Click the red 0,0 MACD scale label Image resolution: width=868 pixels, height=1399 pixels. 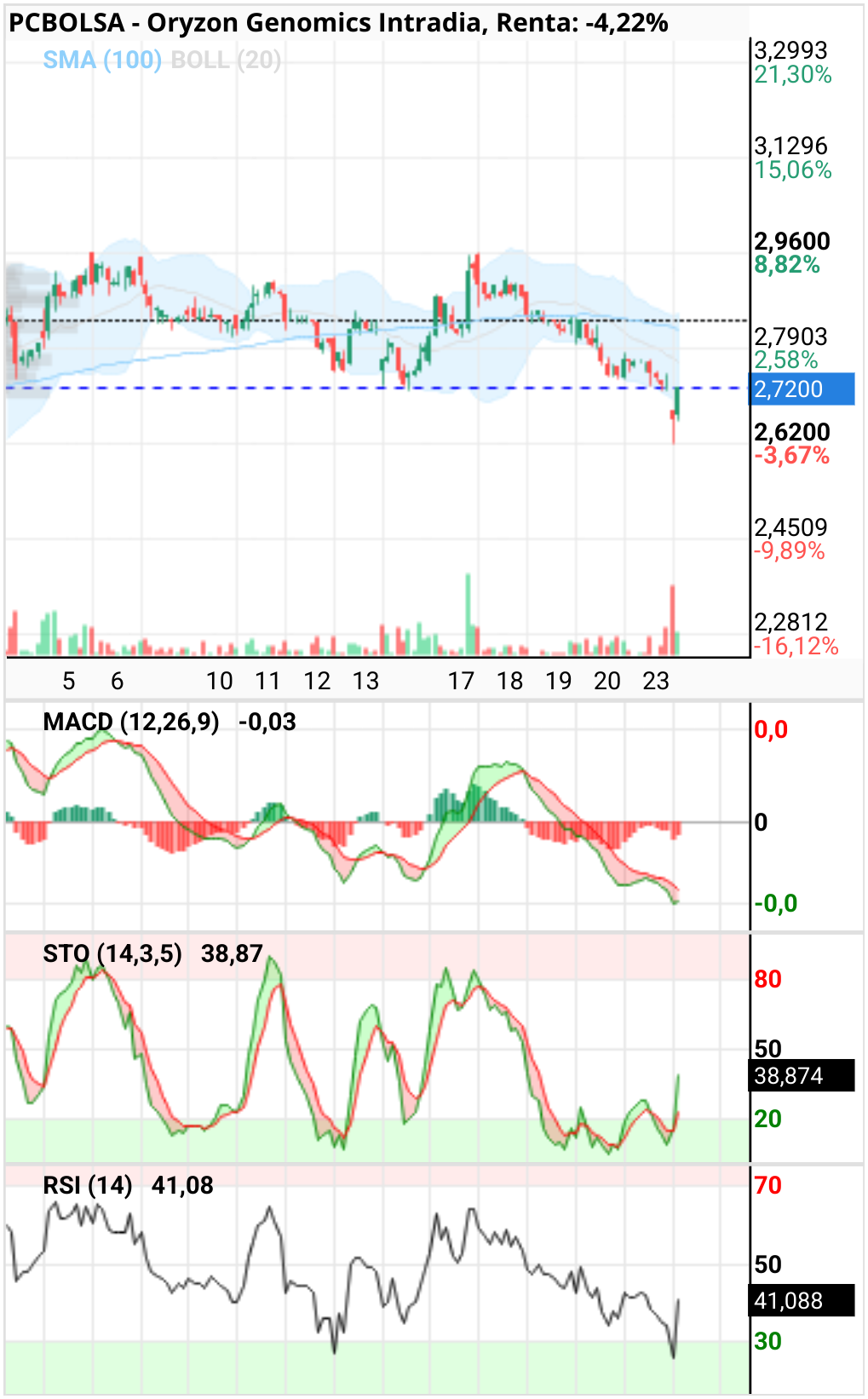tap(771, 729)
